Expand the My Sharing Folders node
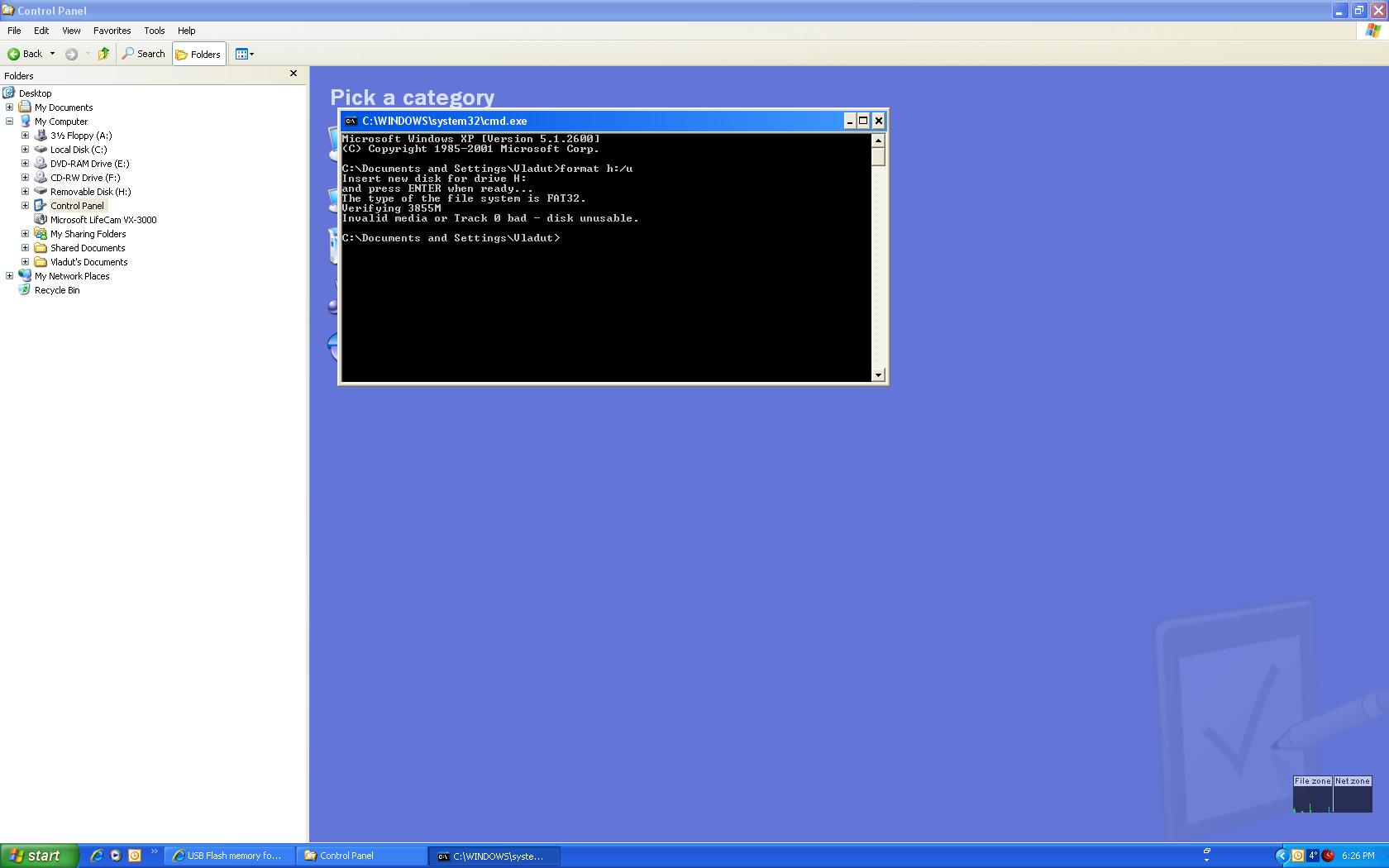The image size is (1389, 868). click(x=26, y=233)
